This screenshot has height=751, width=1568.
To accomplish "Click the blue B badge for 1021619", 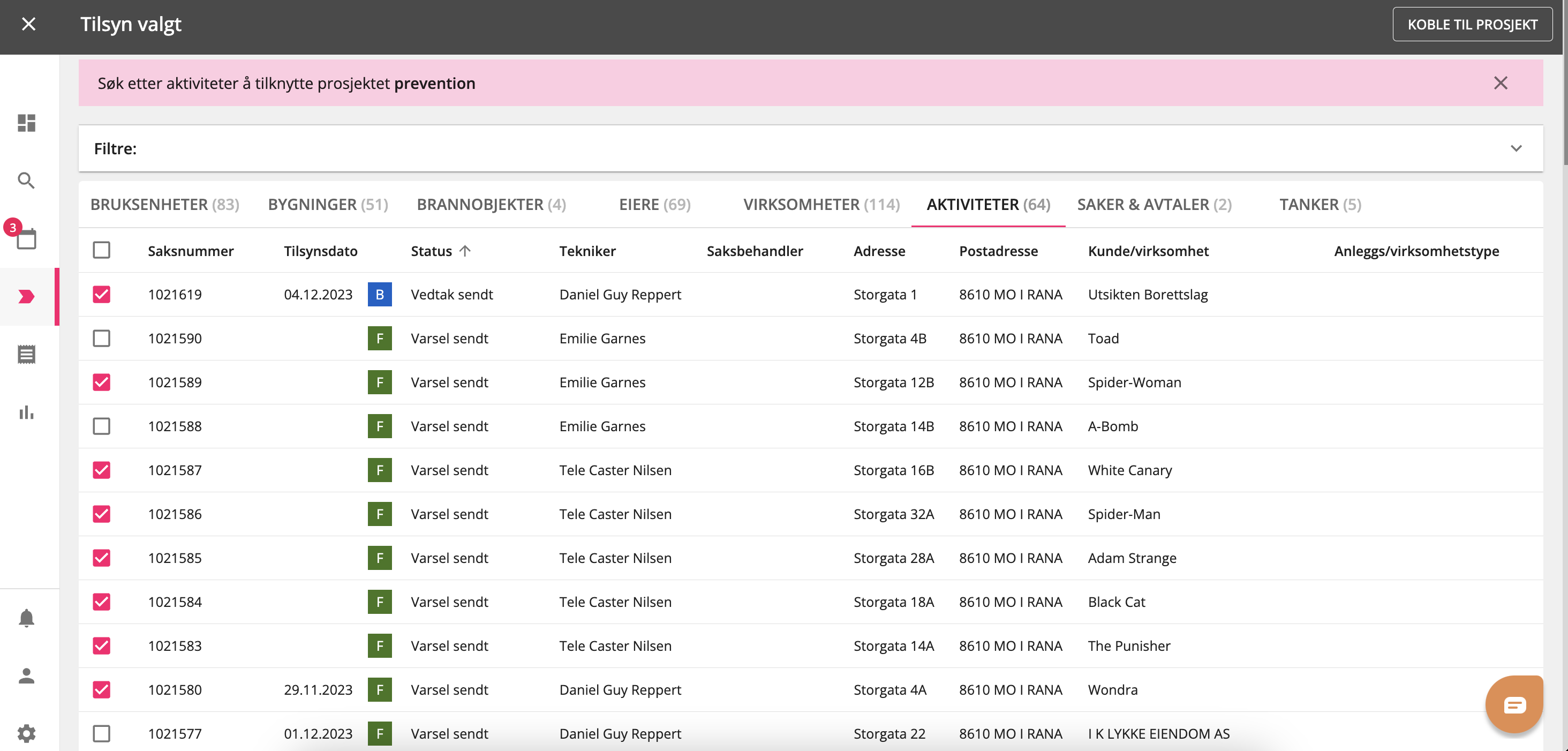I will coord(379,295).
